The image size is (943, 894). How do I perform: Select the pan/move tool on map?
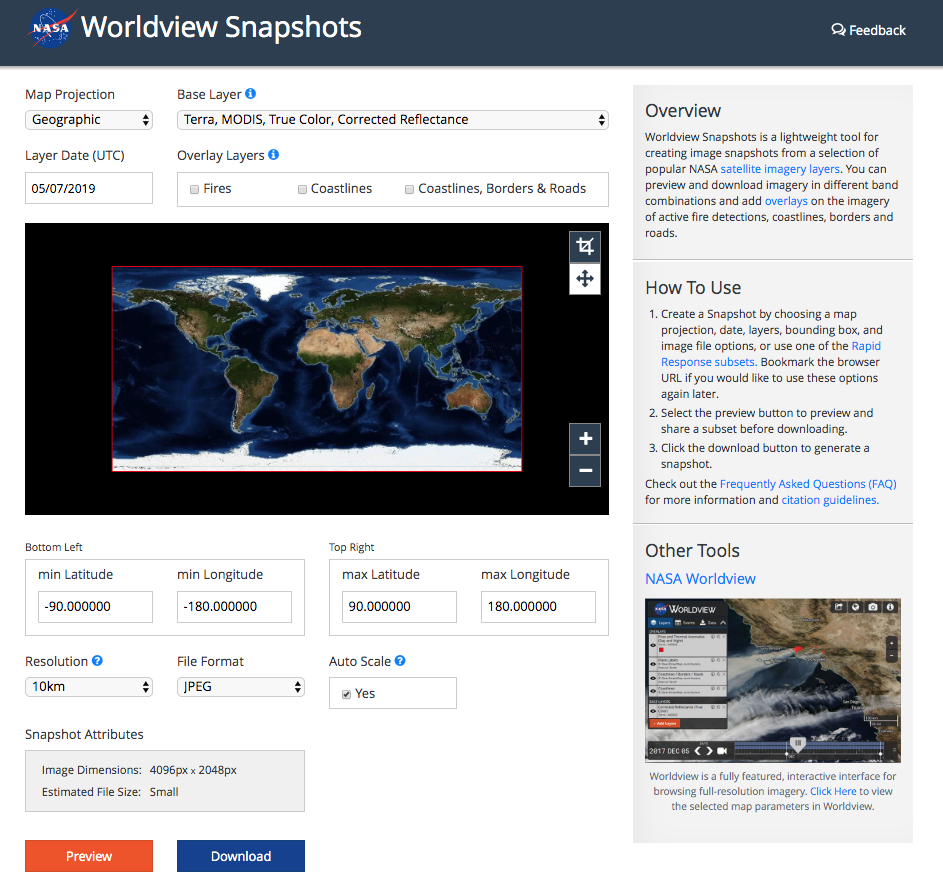pyautogui.click(x=585, y=279)
